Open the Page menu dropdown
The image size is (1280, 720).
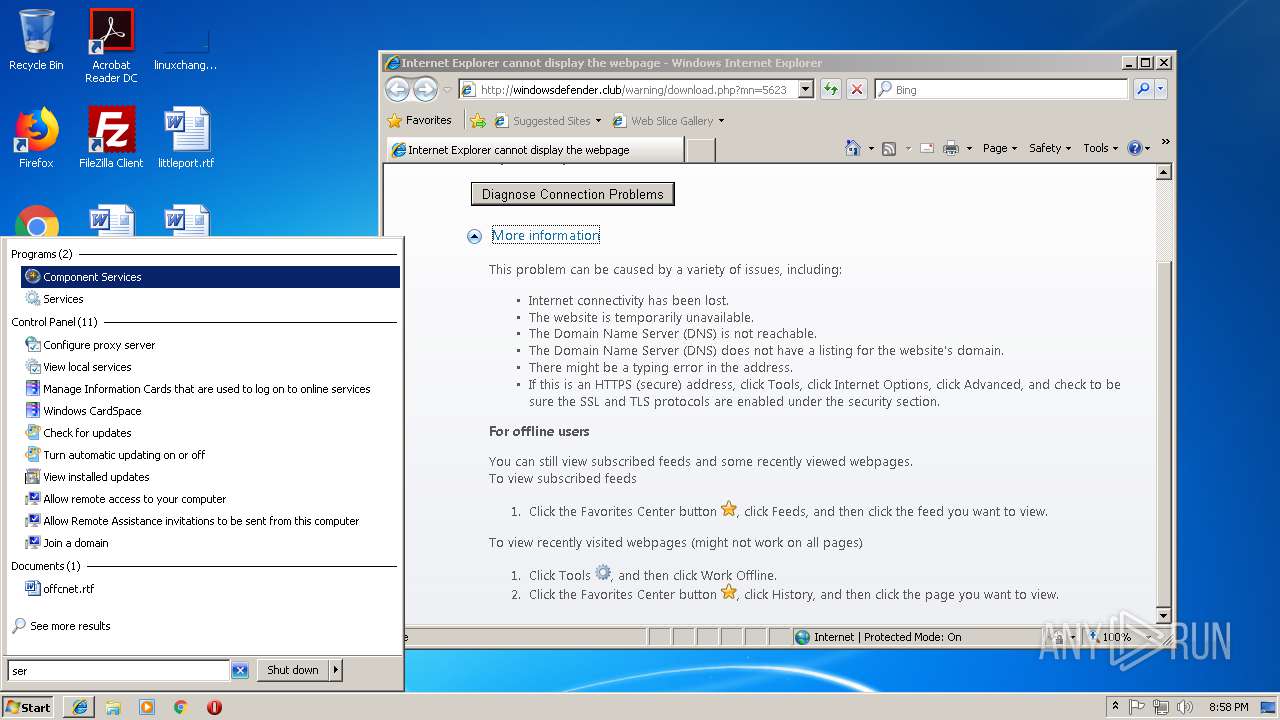(999, 148)
